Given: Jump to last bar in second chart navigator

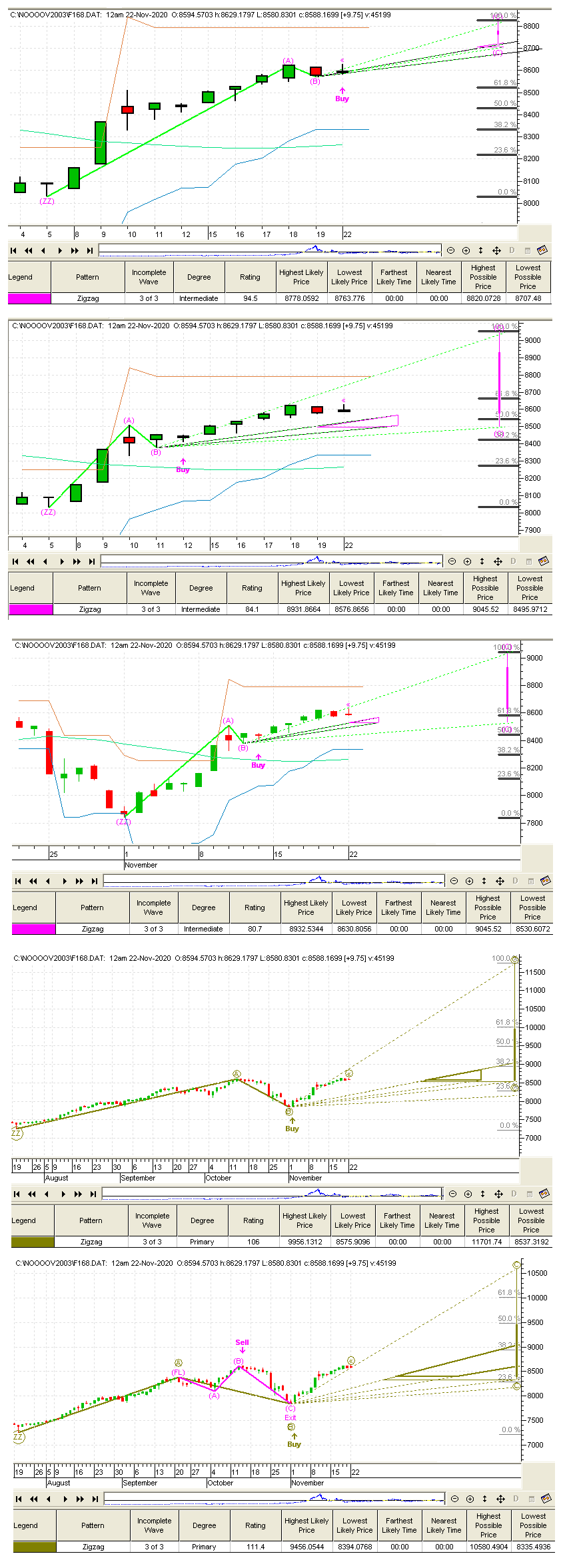Looking at the screenshot, I should click(x=91, y=561).
